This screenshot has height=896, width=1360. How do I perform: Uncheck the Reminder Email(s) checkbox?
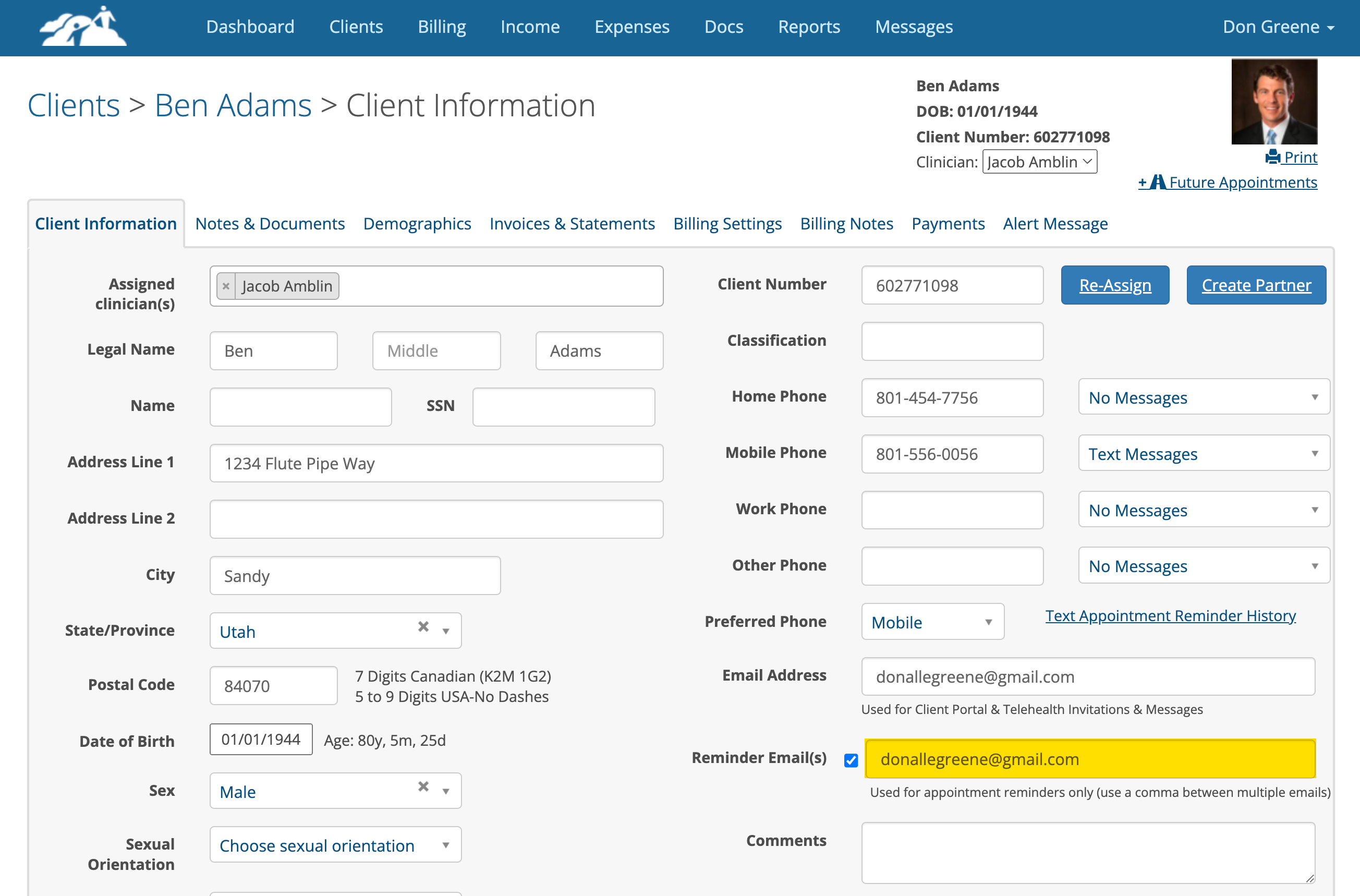tap(851, 760)
